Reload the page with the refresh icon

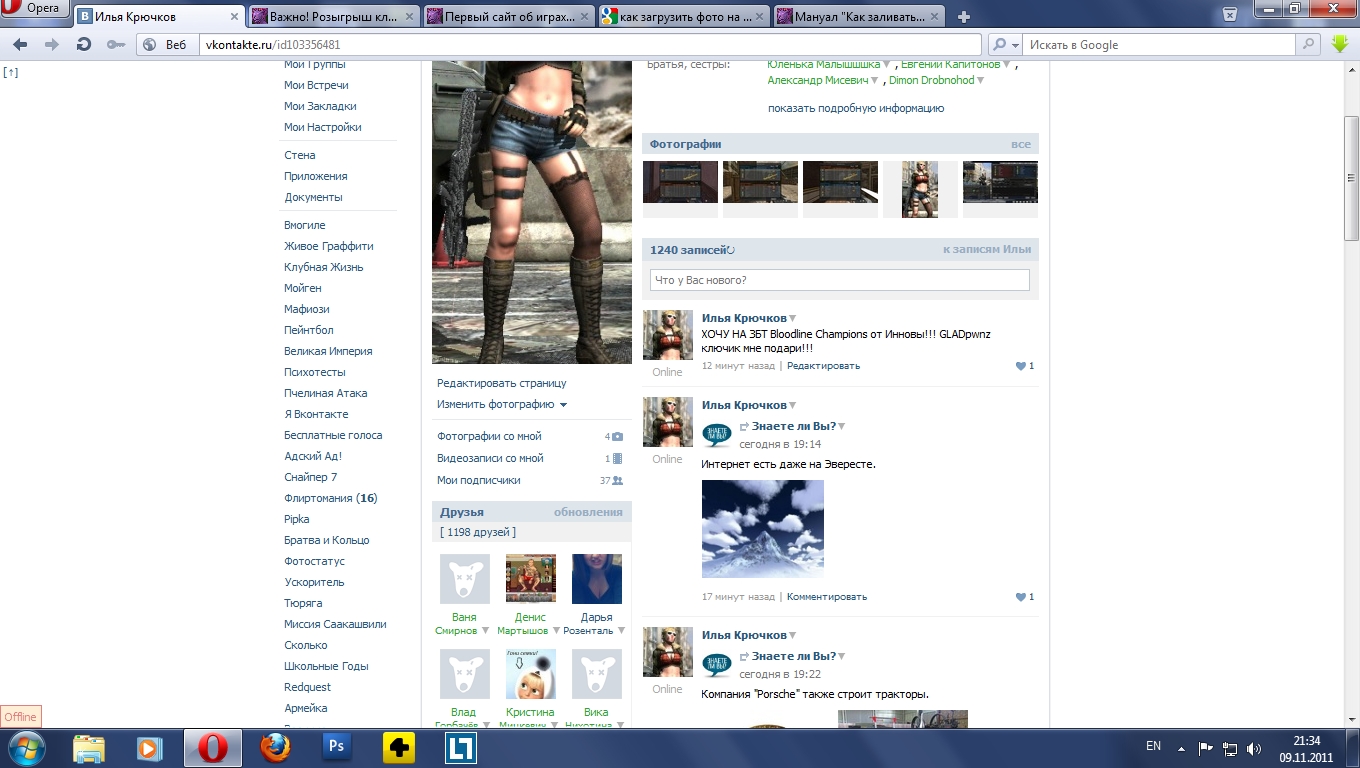click(x=84, y=45)
